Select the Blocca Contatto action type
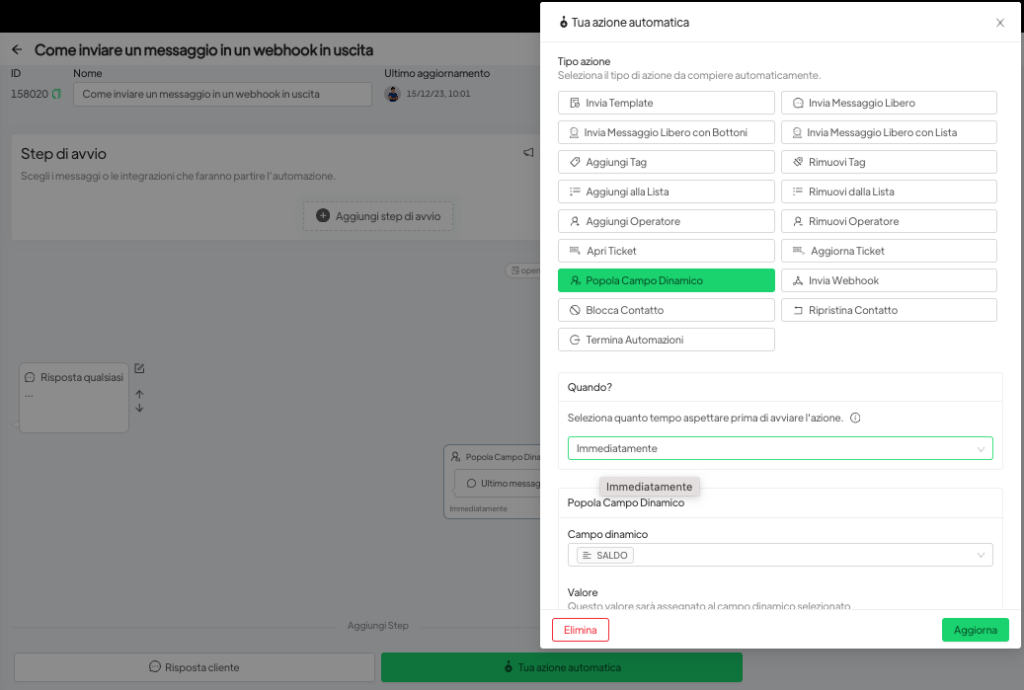The image size is (1024, 690). tap(666, 310)
